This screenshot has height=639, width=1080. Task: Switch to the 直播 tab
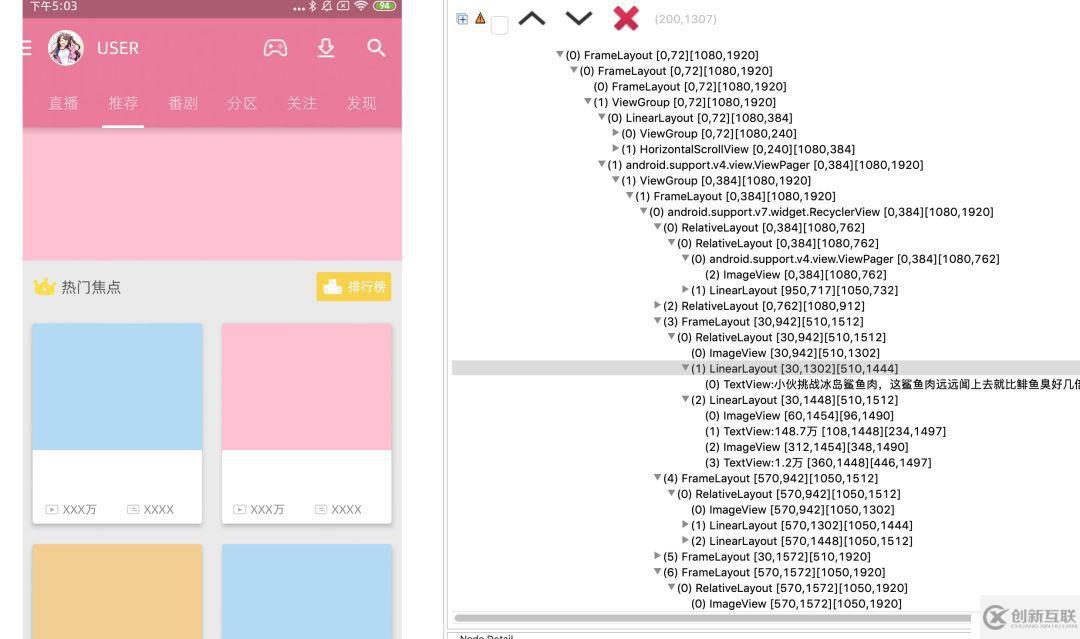[63, 103]
